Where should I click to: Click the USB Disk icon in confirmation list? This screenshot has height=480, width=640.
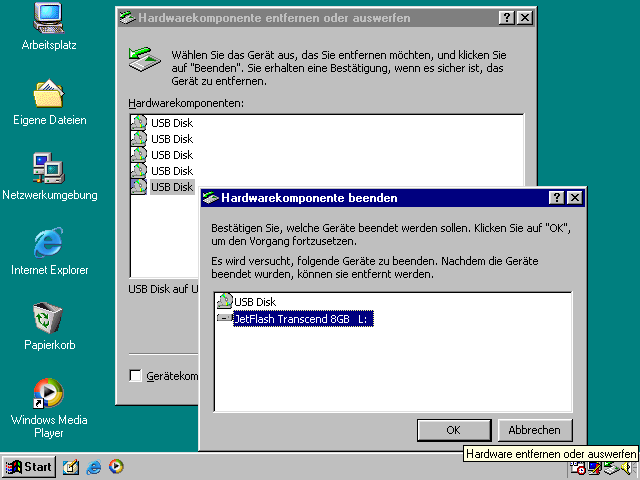pos(224,301)
